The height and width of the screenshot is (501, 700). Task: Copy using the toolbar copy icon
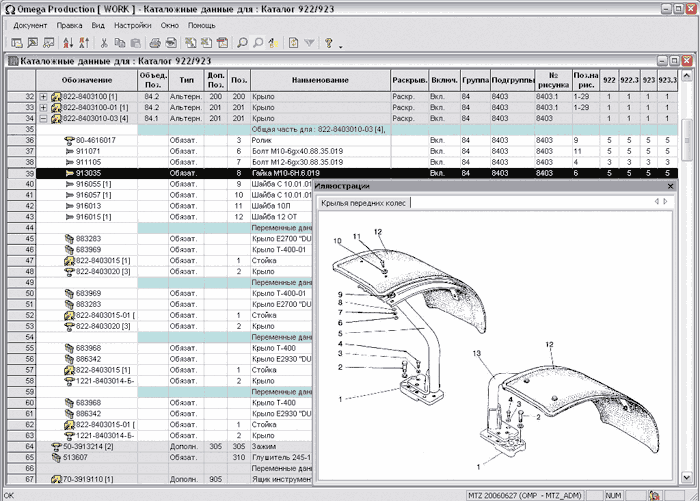point(120,43)
